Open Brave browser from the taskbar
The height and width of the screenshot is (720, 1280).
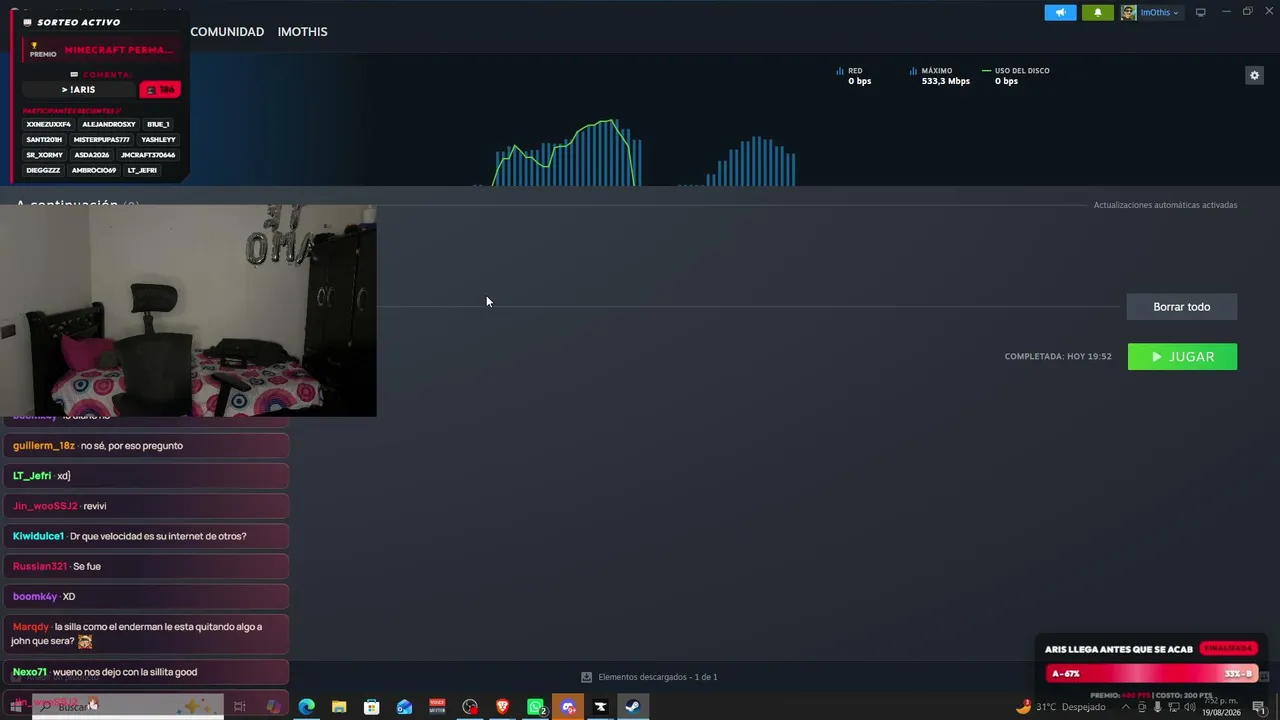[502, 707]
